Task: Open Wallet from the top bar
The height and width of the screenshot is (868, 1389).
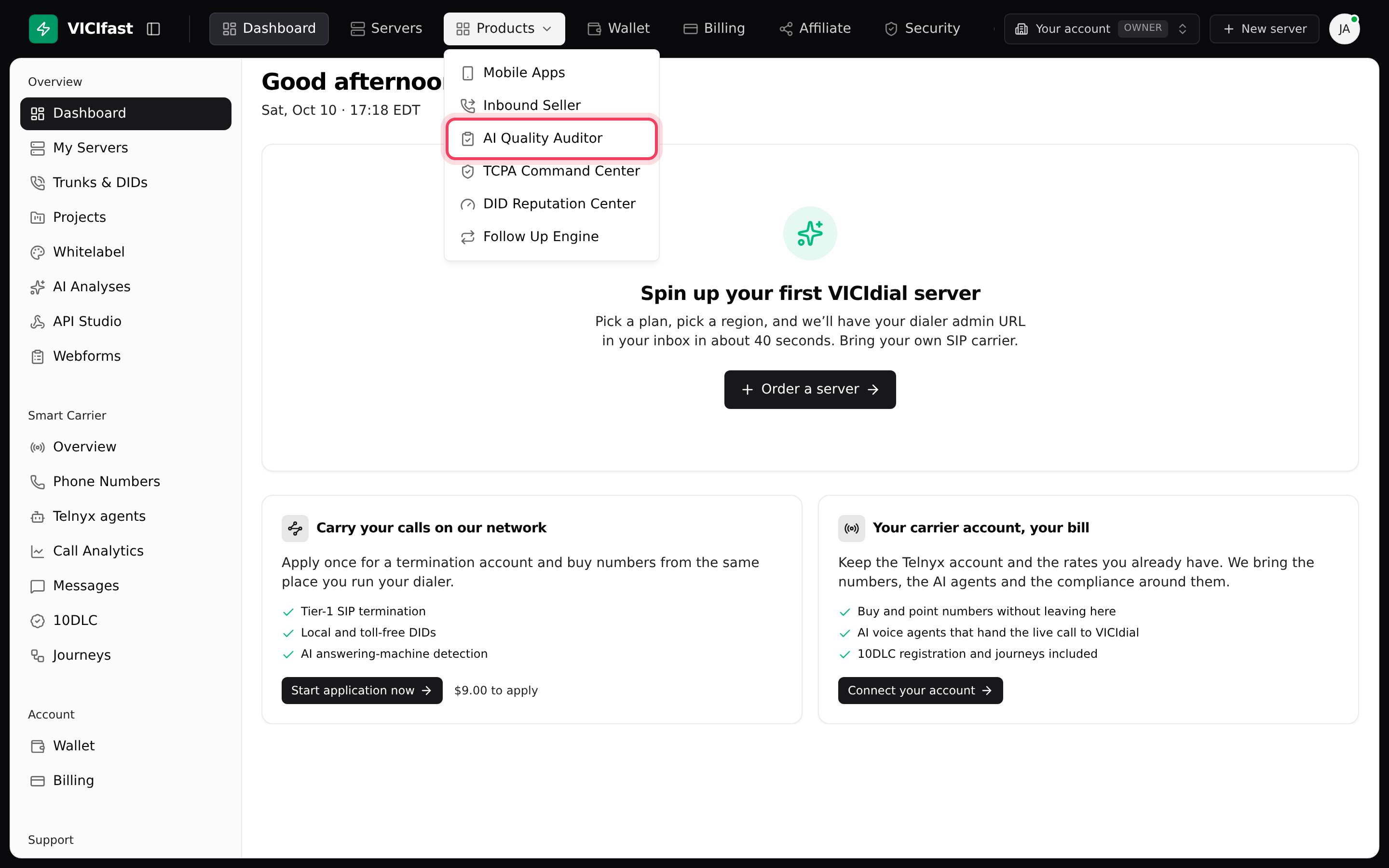Action: 618,29
